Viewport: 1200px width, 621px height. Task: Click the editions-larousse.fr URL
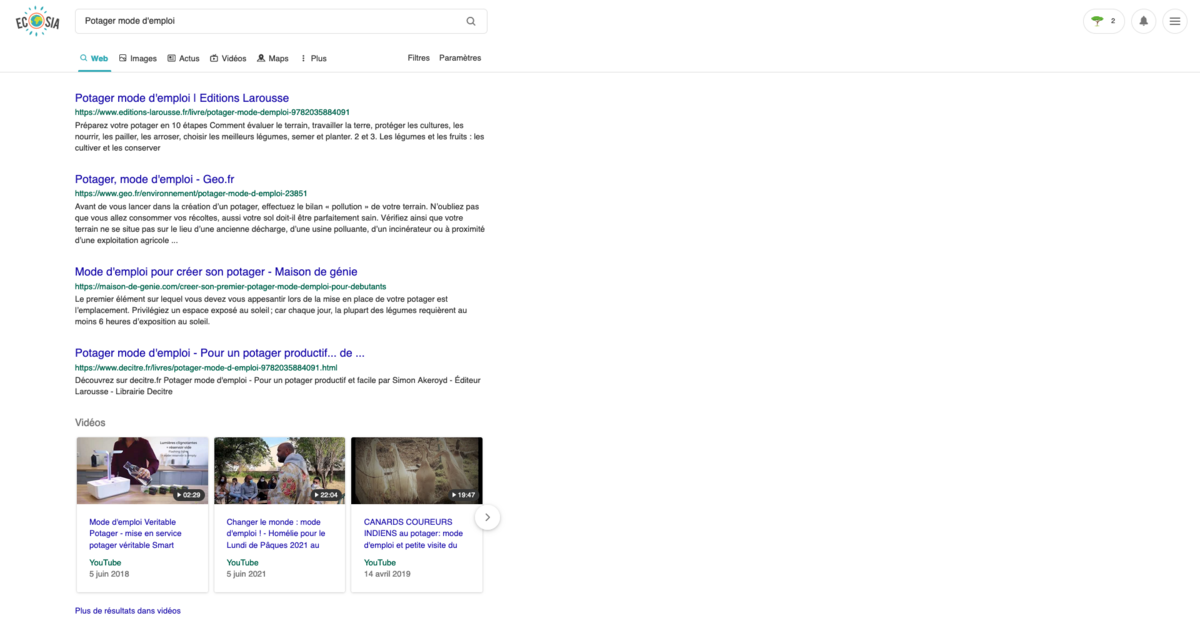coord(212,112)
